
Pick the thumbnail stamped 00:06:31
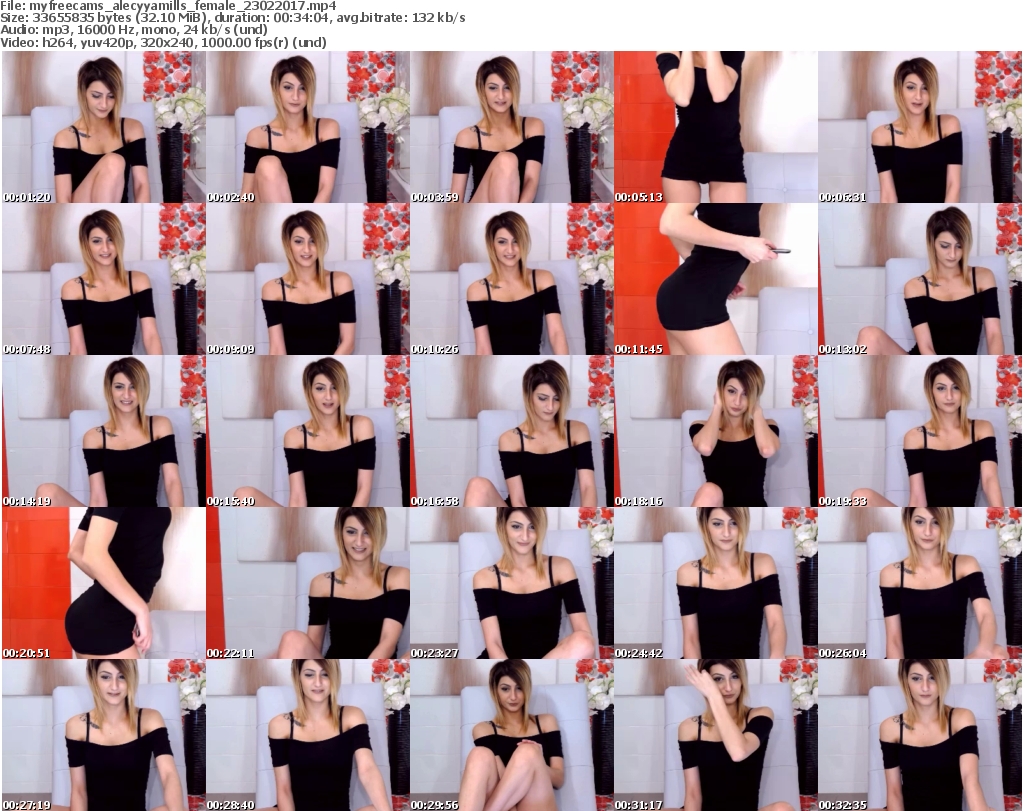pyautogui.click(x=920, y=127)
